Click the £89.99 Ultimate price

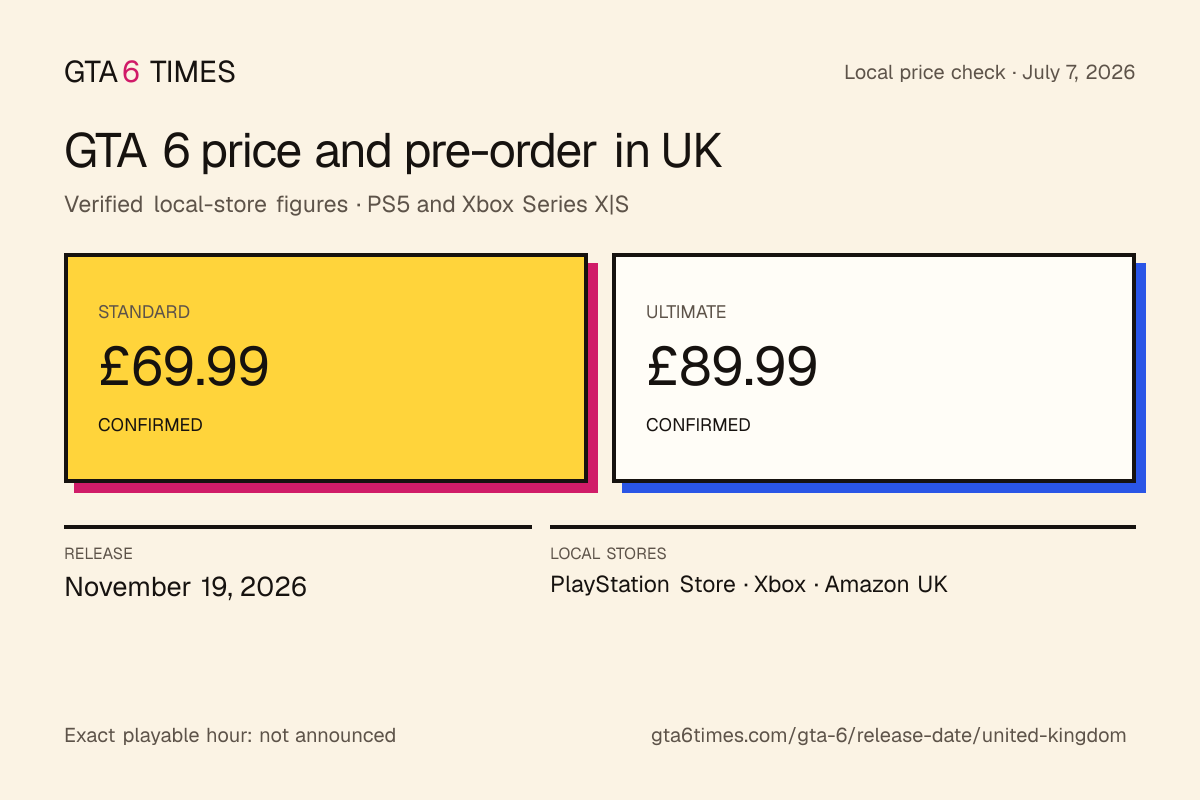[x=732, y=367]
